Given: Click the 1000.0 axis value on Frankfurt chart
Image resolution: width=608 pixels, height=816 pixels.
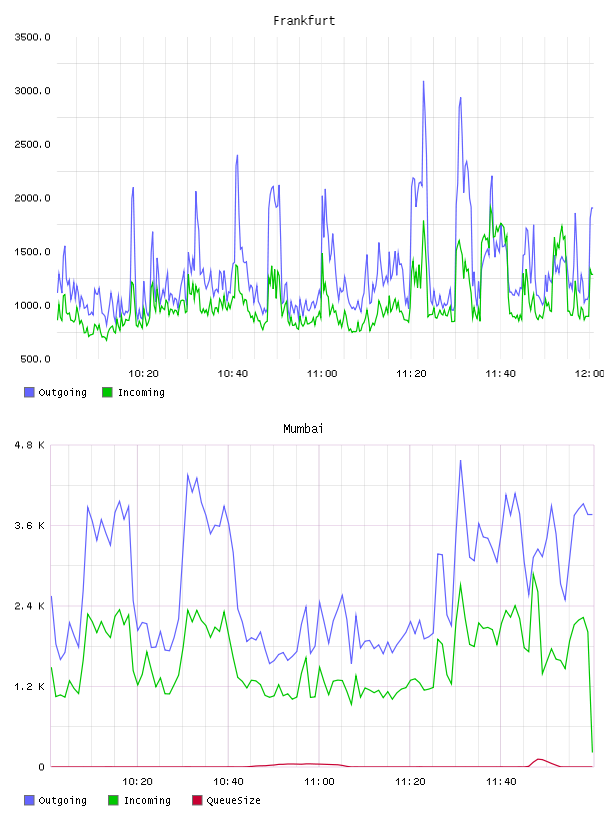Looking at the screenshot, I should [x=32, y=305].
